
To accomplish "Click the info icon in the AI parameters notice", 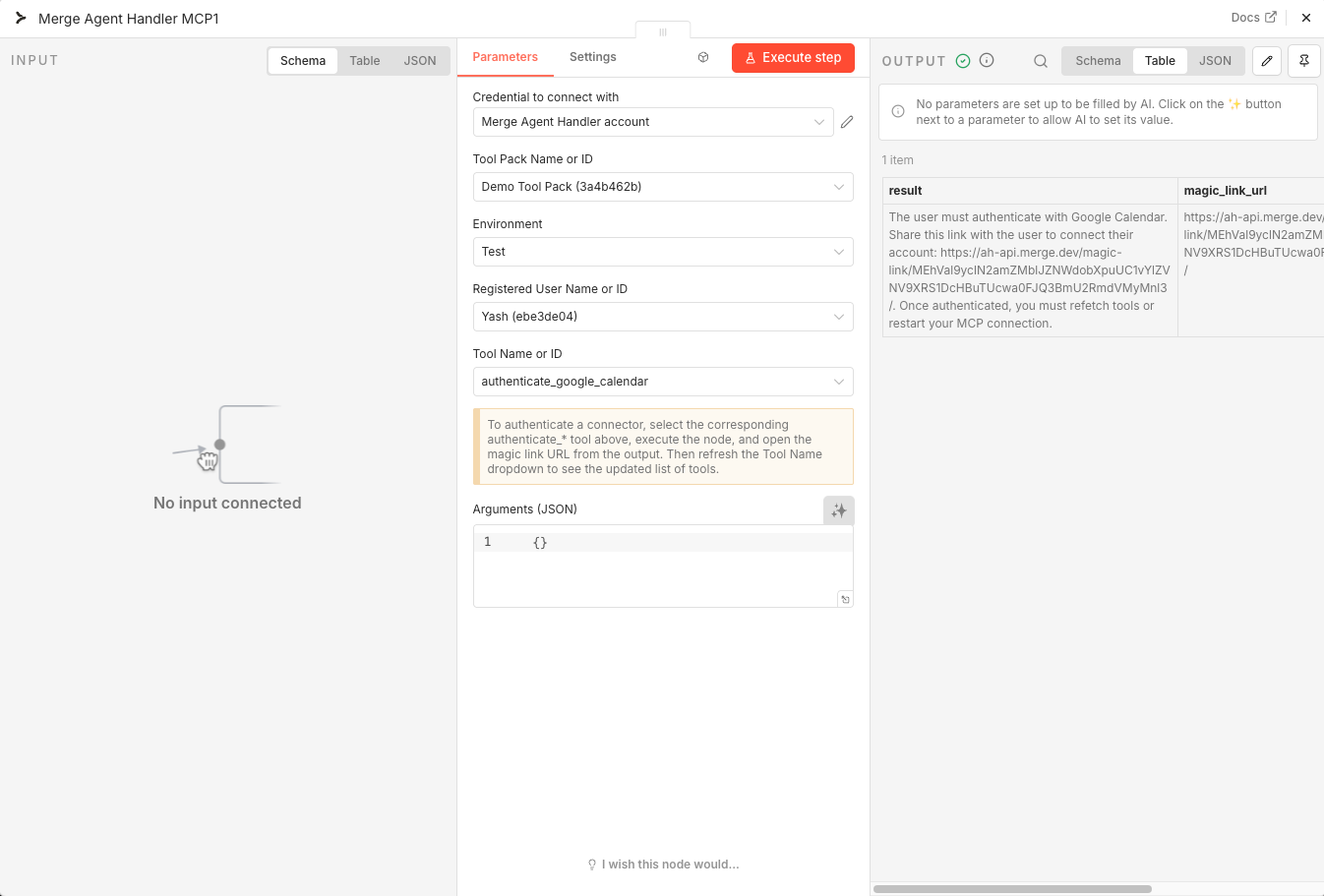I will point(898,111).
